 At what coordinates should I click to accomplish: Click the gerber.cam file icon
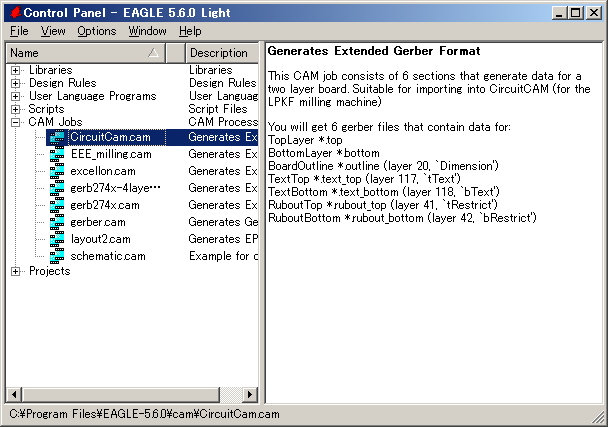(57, 222)
